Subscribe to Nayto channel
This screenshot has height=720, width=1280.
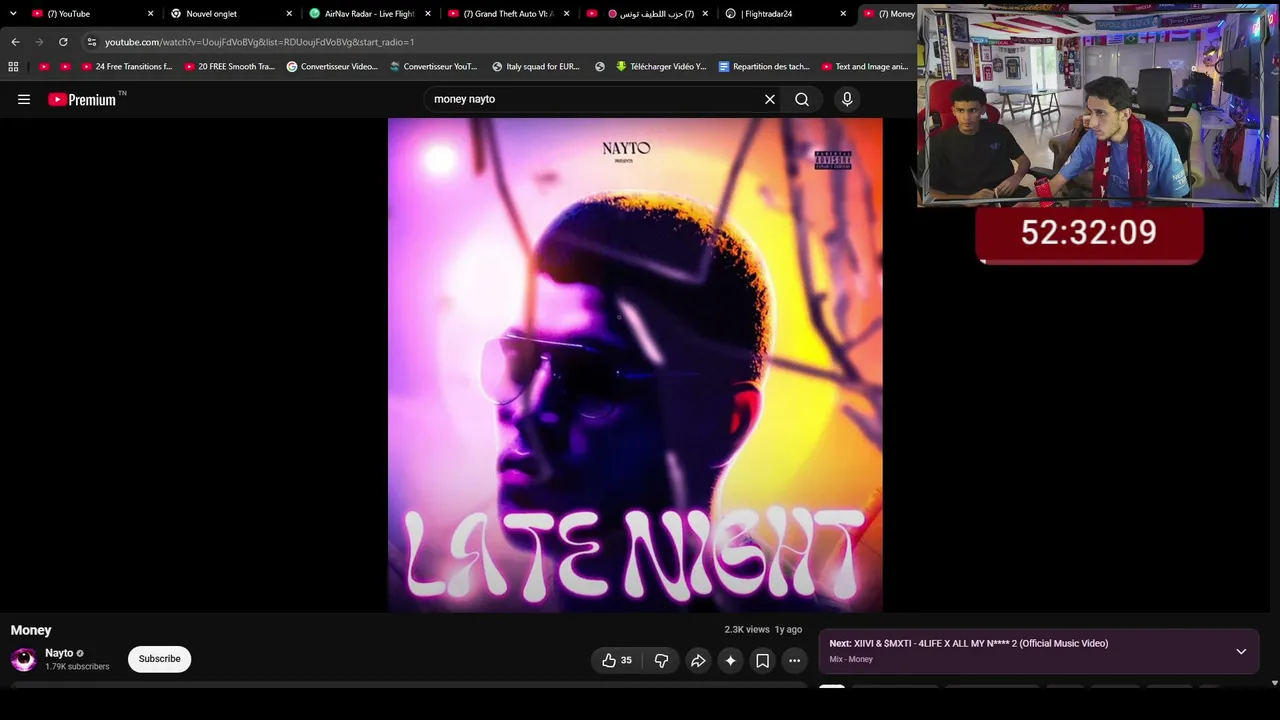coord(159,659)
